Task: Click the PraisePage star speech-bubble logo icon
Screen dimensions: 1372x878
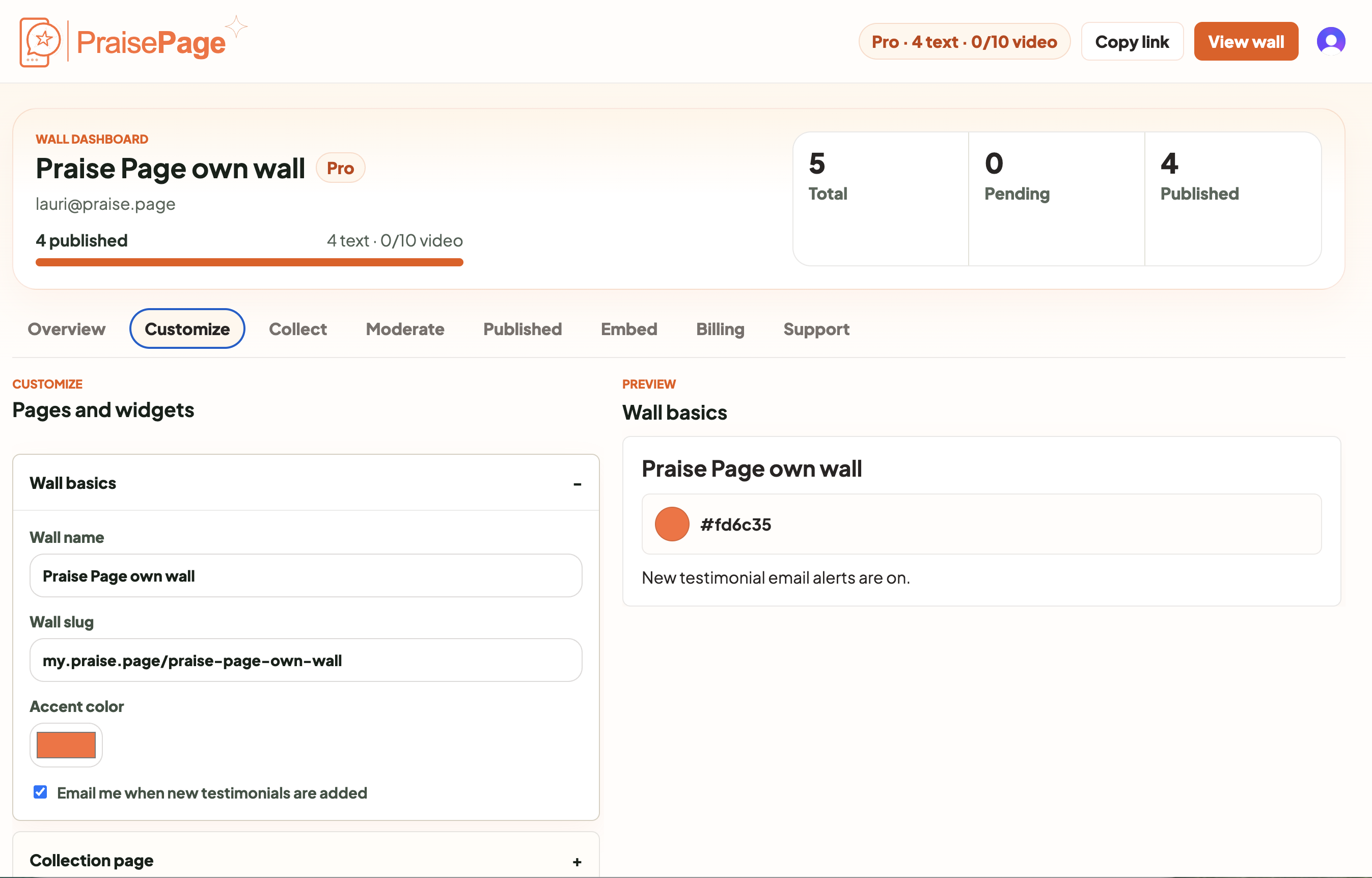Action: [x=40, y=42]
